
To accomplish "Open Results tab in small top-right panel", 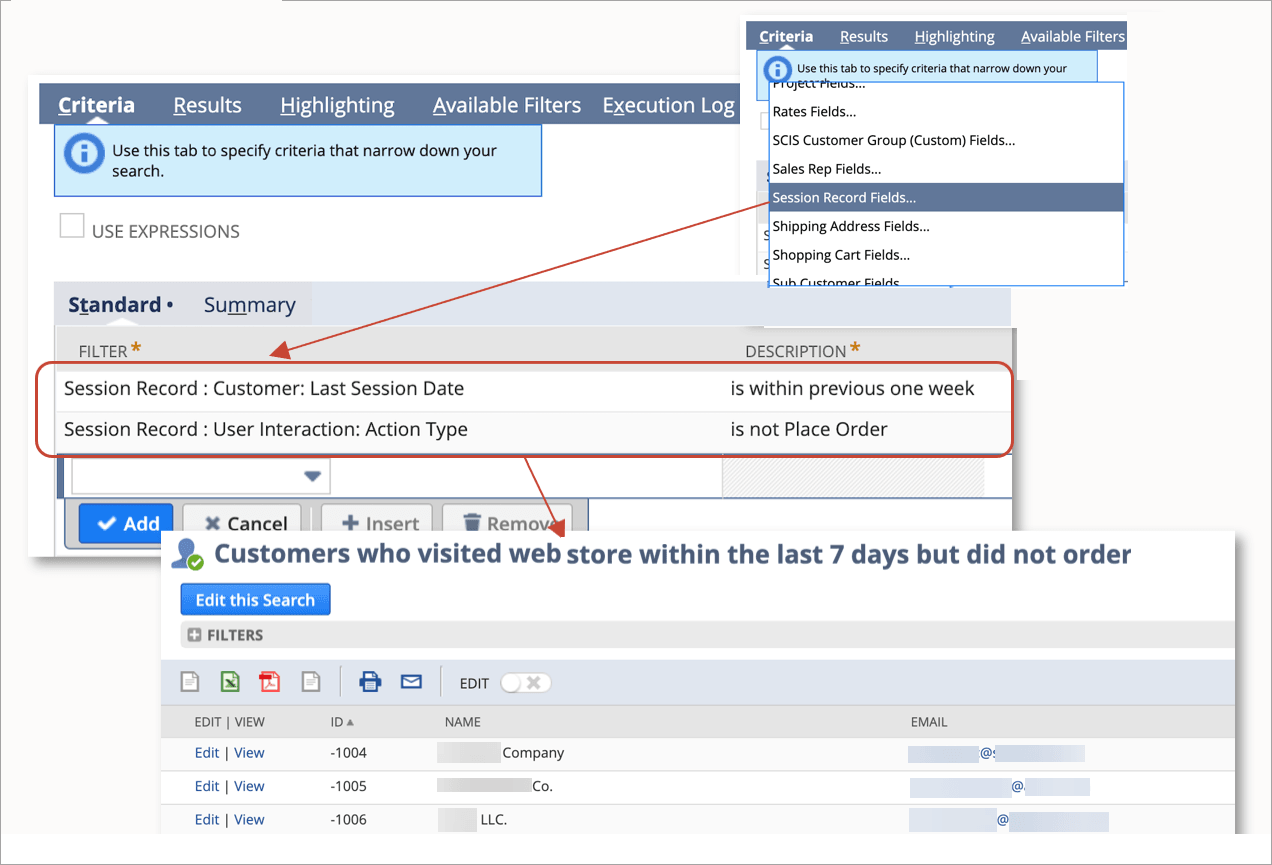I will tap(864, 37).
